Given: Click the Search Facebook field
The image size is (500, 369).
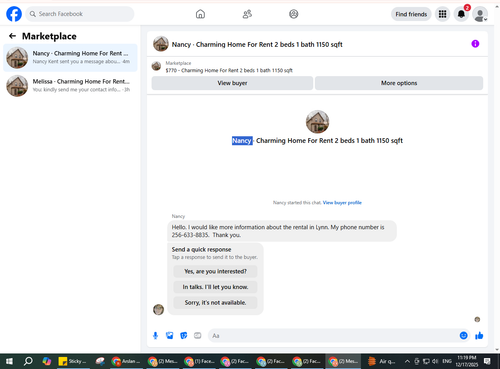Looking at the screenshot, I should point(80,14).
